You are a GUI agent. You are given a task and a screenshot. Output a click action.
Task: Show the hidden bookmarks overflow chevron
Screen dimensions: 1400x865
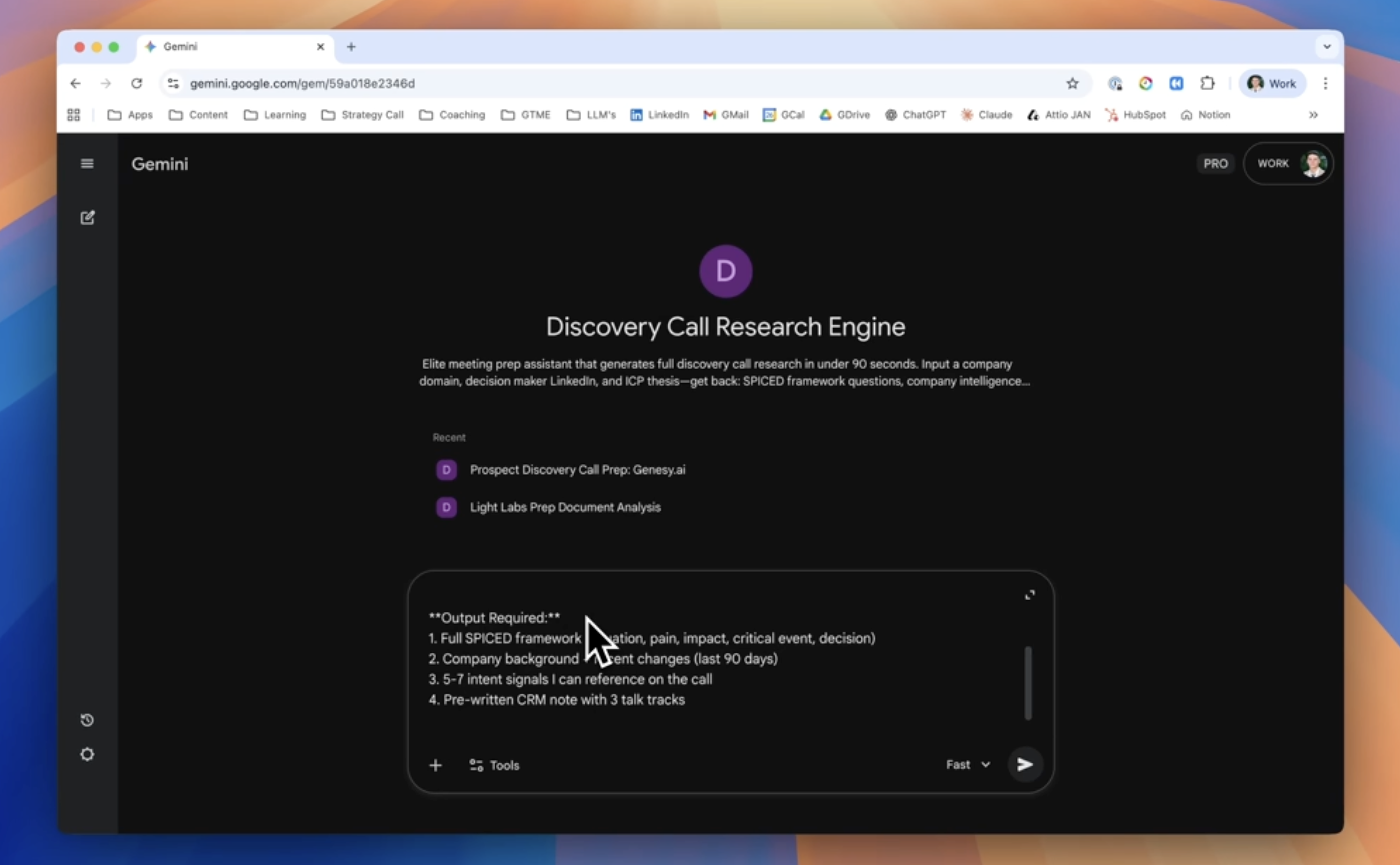1313,115
